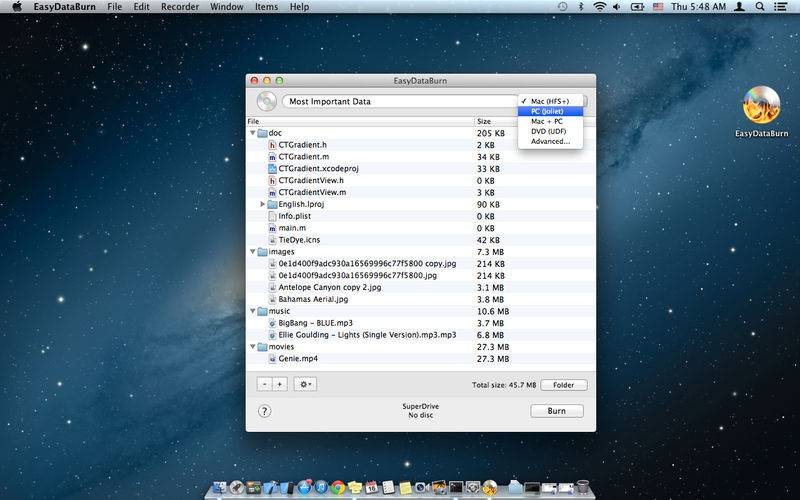Viewport: 800px width, 500px height.
Task: Select the main.m row
Action: (420, 228)
